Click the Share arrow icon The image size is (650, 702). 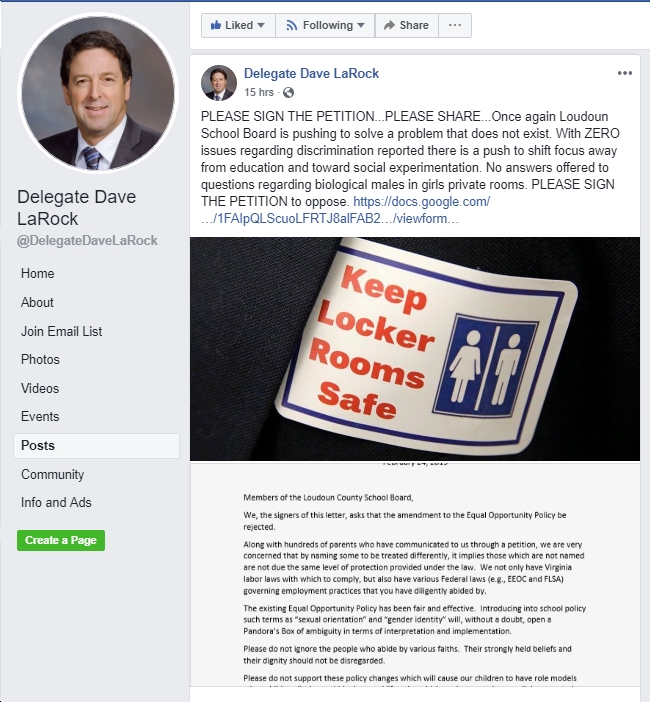(x=389, y=25)
